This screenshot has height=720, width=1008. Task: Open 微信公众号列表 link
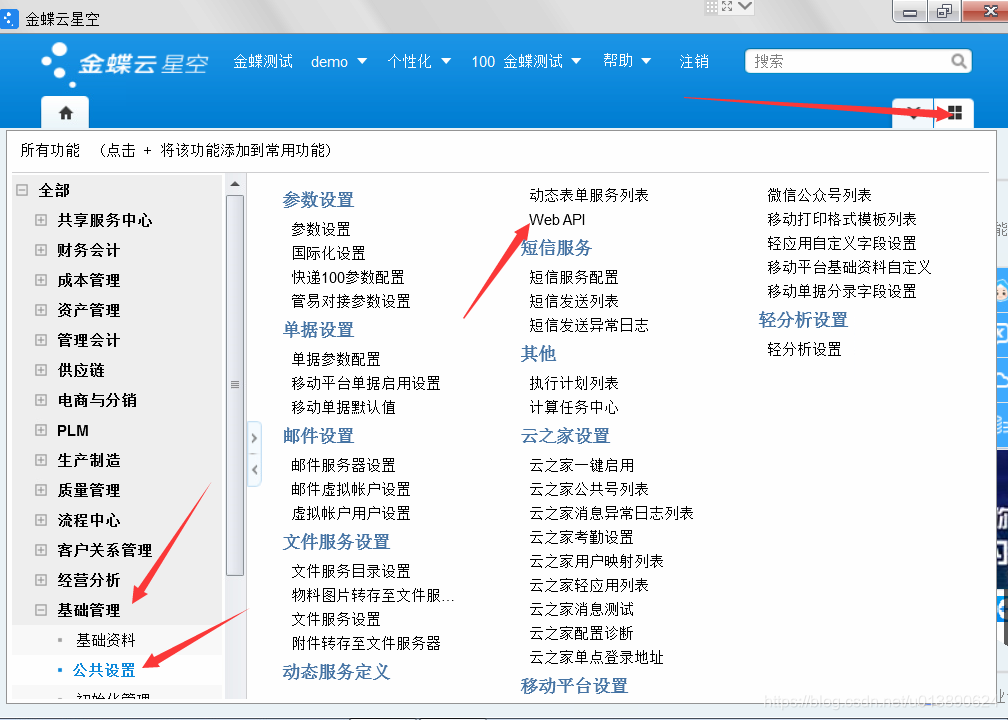click(x=820, y=195)
